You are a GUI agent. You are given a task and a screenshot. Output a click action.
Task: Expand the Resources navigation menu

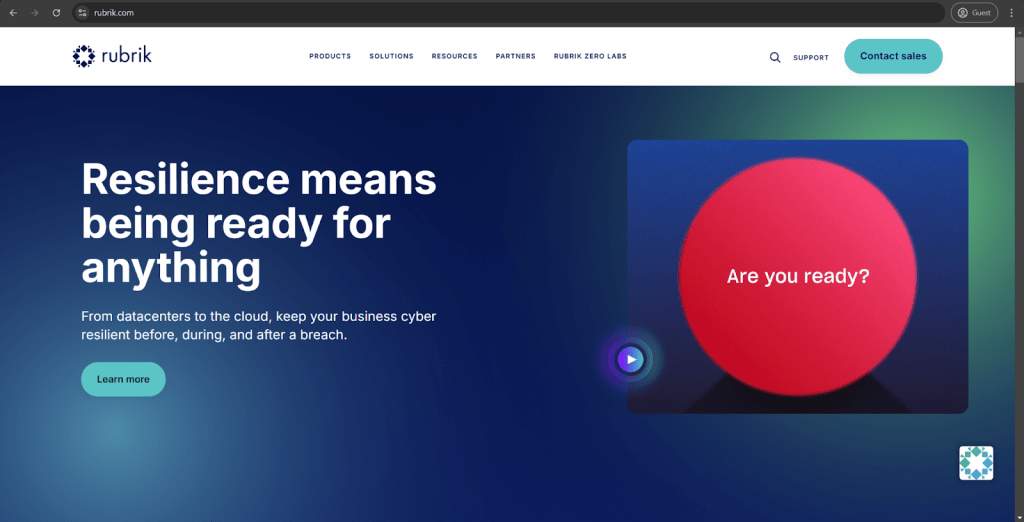coord(454,57)
